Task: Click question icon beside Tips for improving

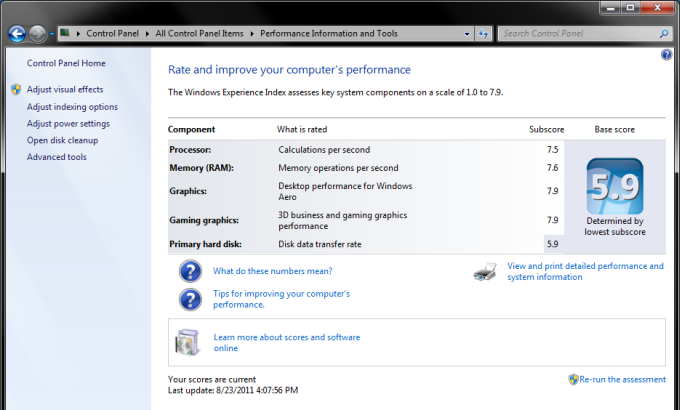Action: tap(190, 299)
